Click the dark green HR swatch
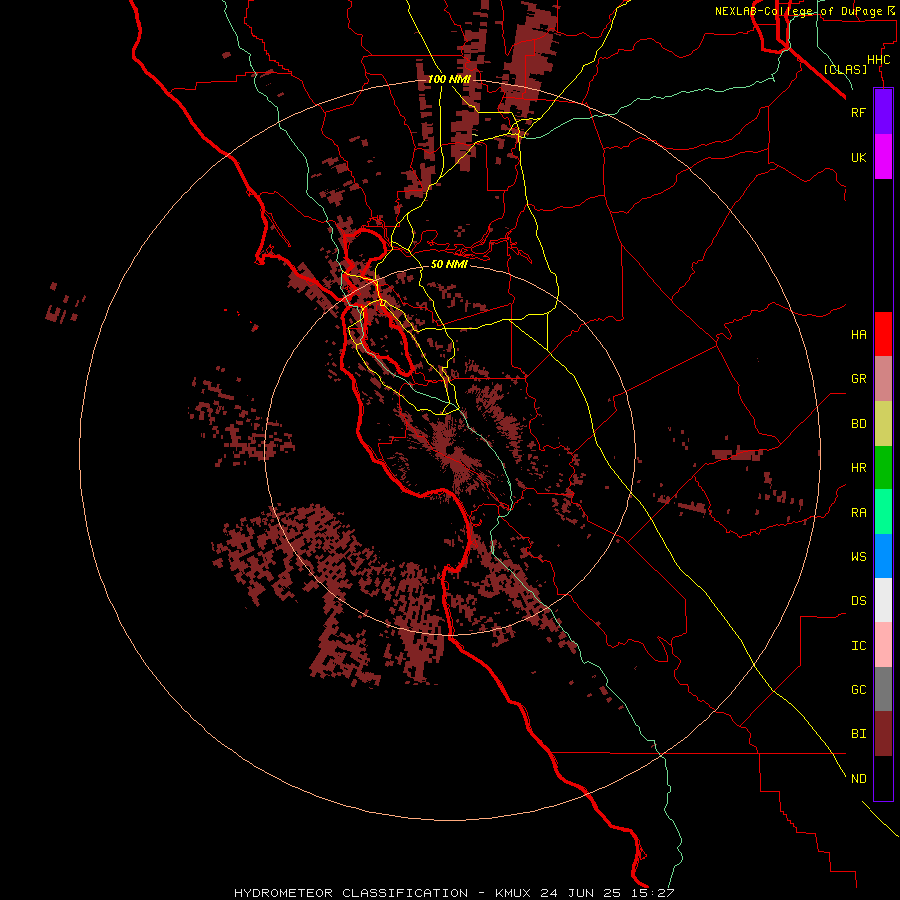Screen dimensions: 900x900 click(883, 467)
